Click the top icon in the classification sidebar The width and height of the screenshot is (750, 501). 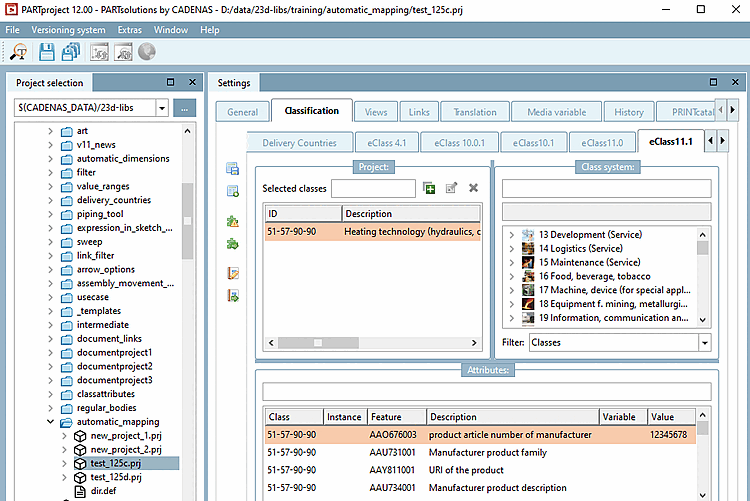click(x=233, y=168)
